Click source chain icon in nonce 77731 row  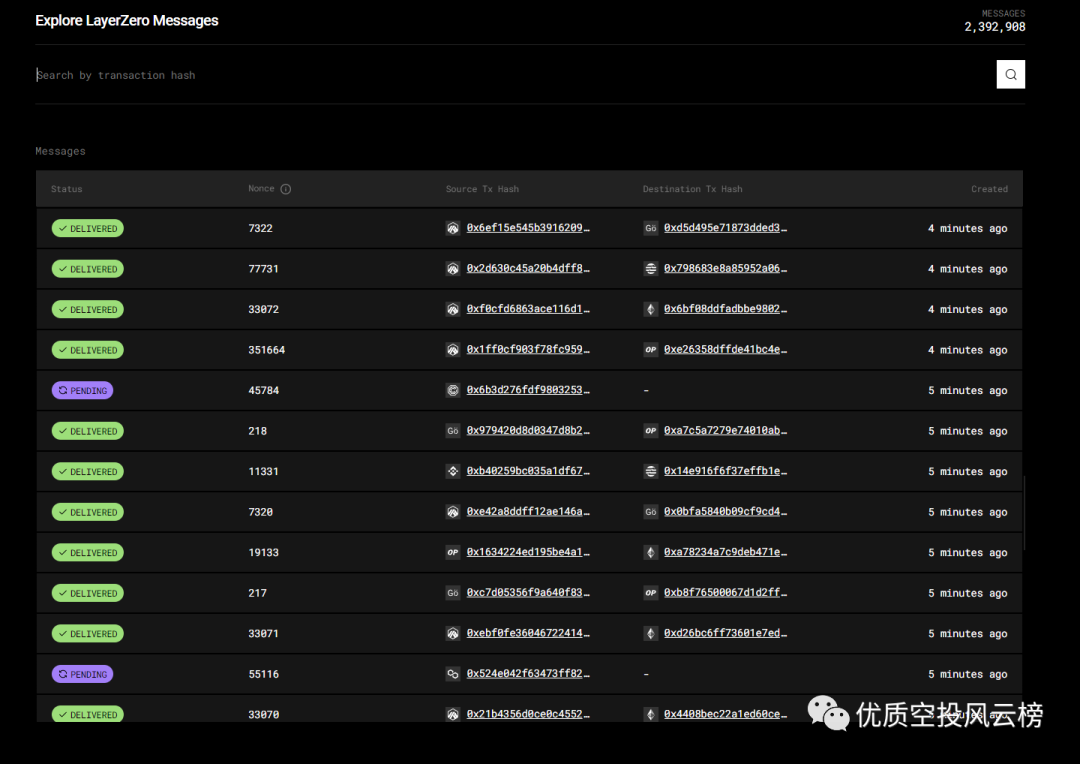453,269
